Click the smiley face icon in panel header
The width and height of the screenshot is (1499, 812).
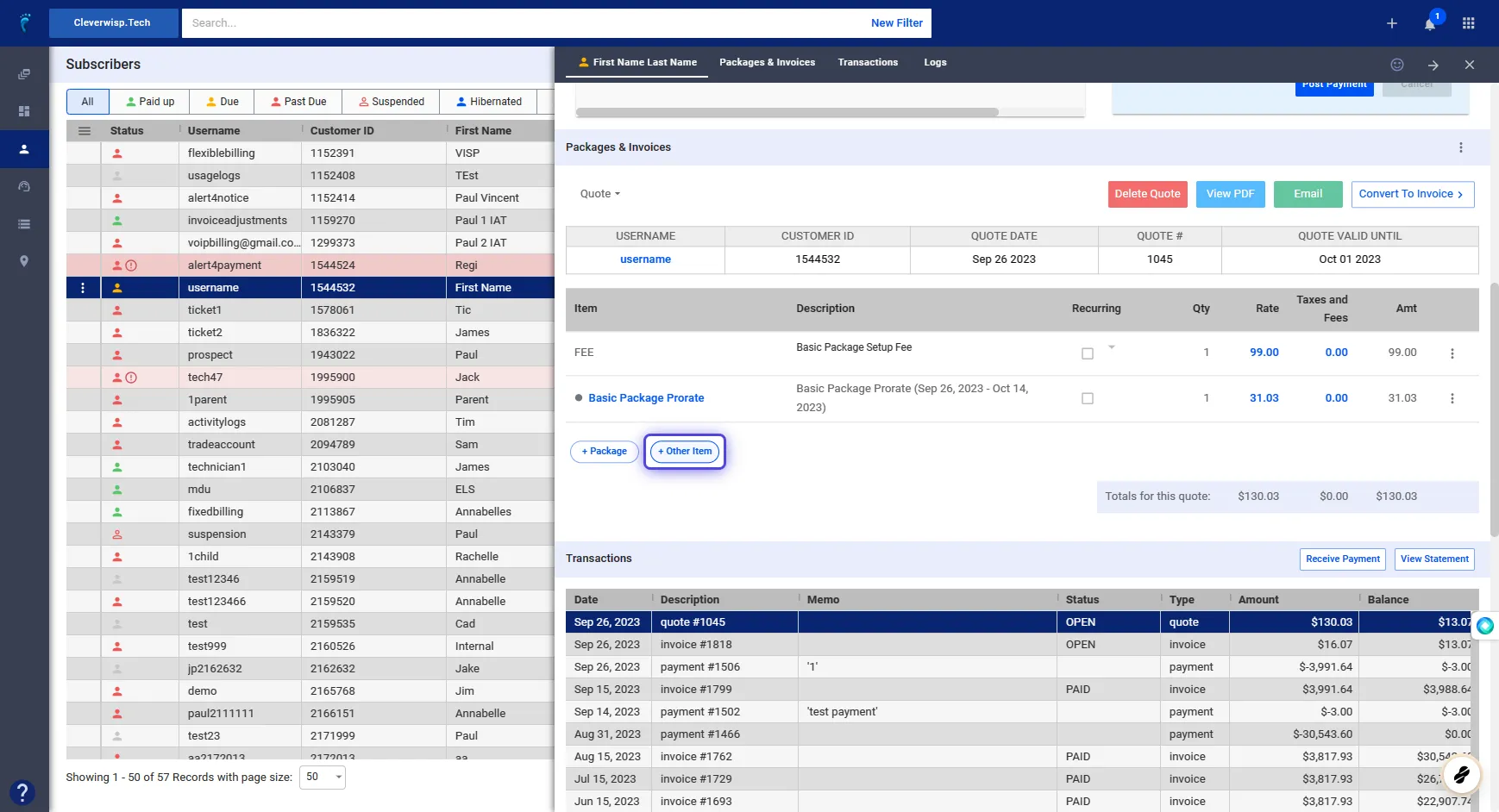click(1397, 65)
